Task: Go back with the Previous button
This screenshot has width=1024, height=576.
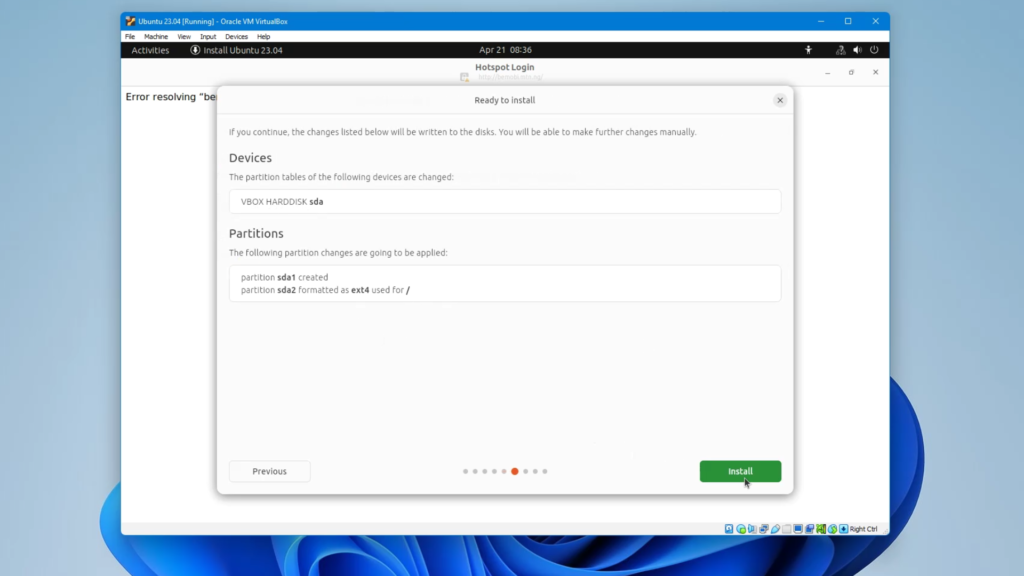Action: click(x=270, y=472)
